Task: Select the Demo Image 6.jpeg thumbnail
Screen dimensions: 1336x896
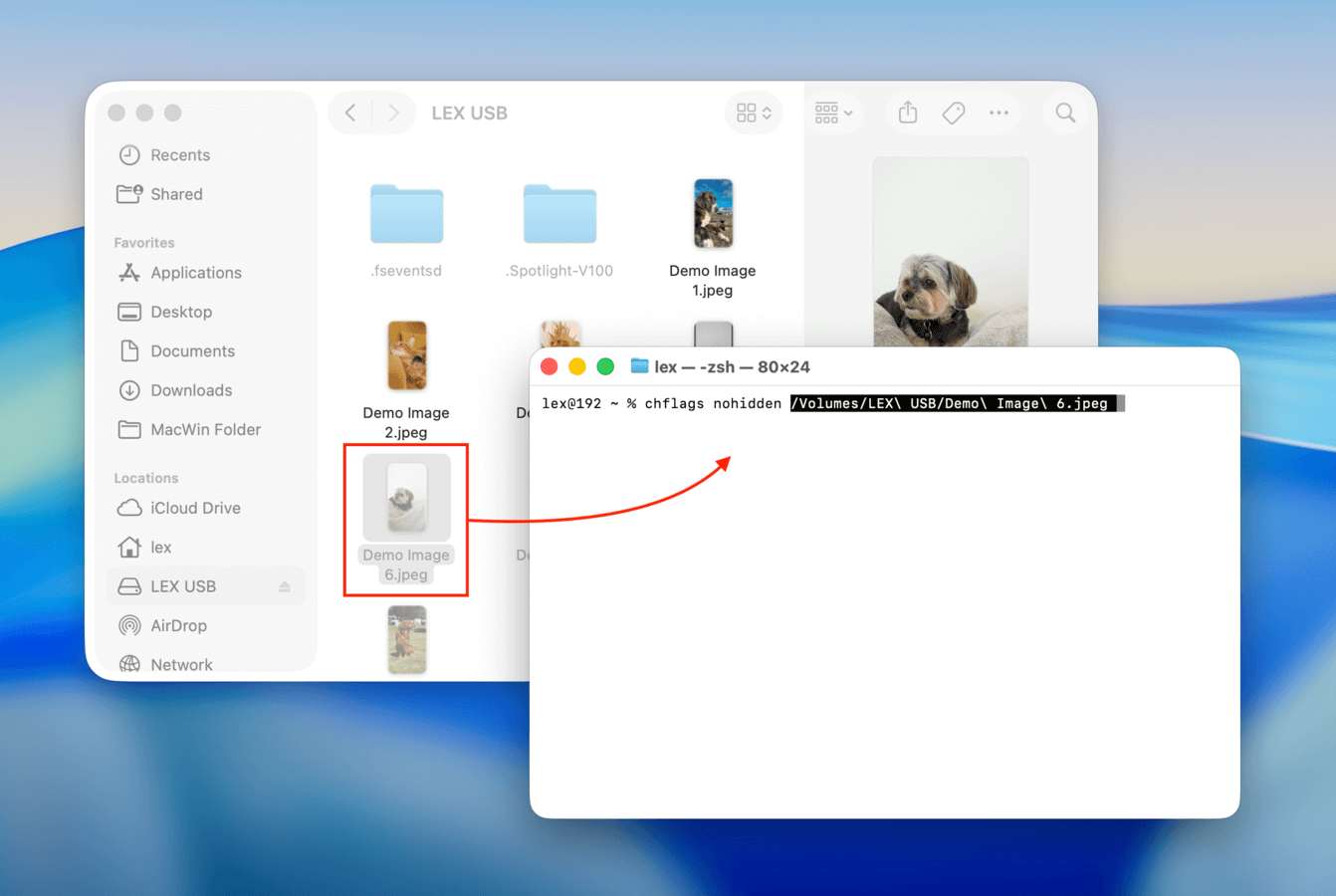Action: click(406, 497)
